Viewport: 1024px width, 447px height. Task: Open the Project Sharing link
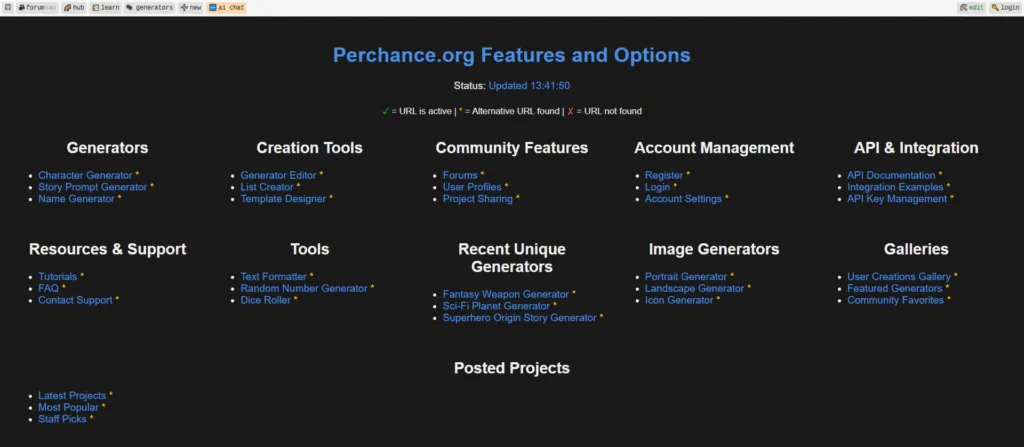click(x=477, y=199)
